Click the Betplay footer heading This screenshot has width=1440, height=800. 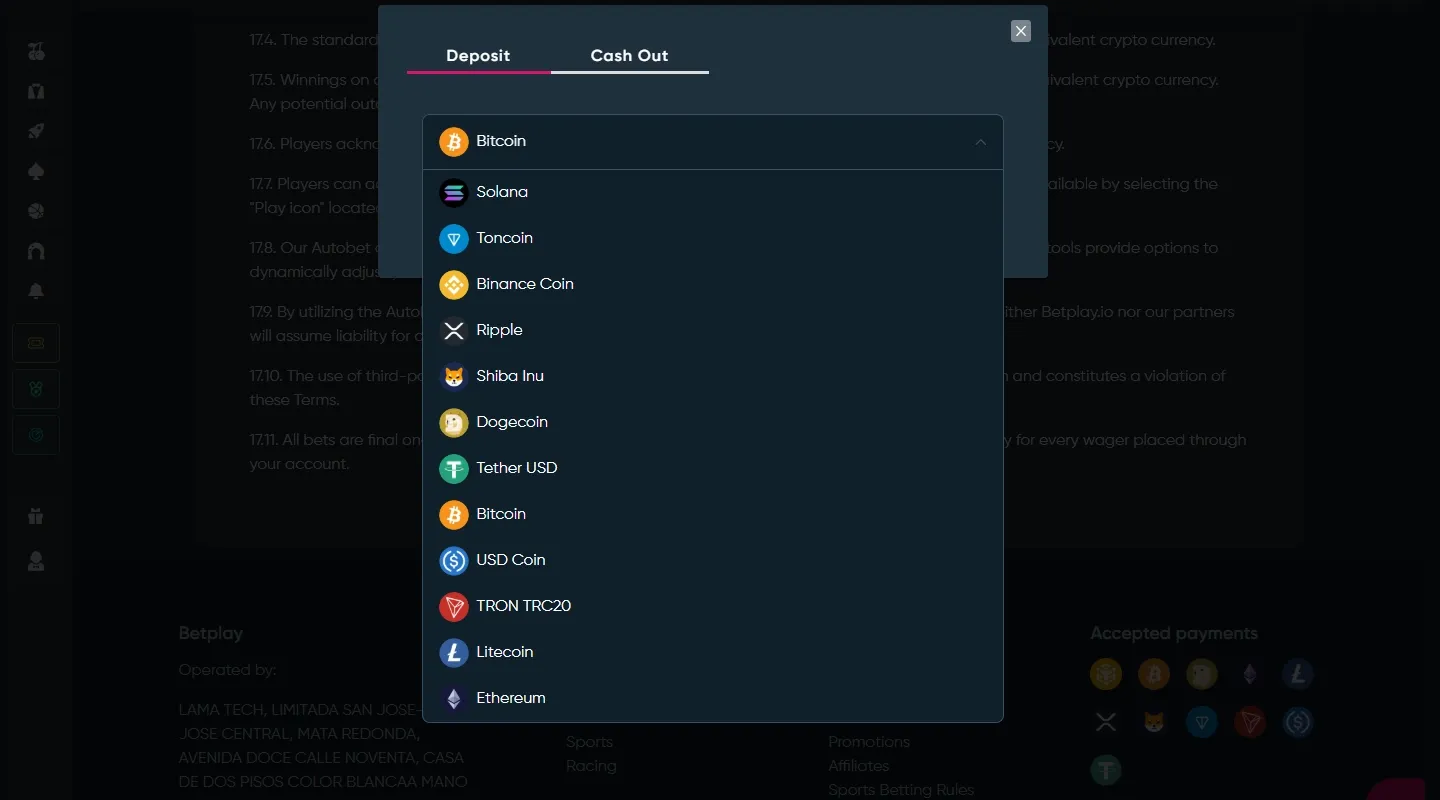pos(210,633)
